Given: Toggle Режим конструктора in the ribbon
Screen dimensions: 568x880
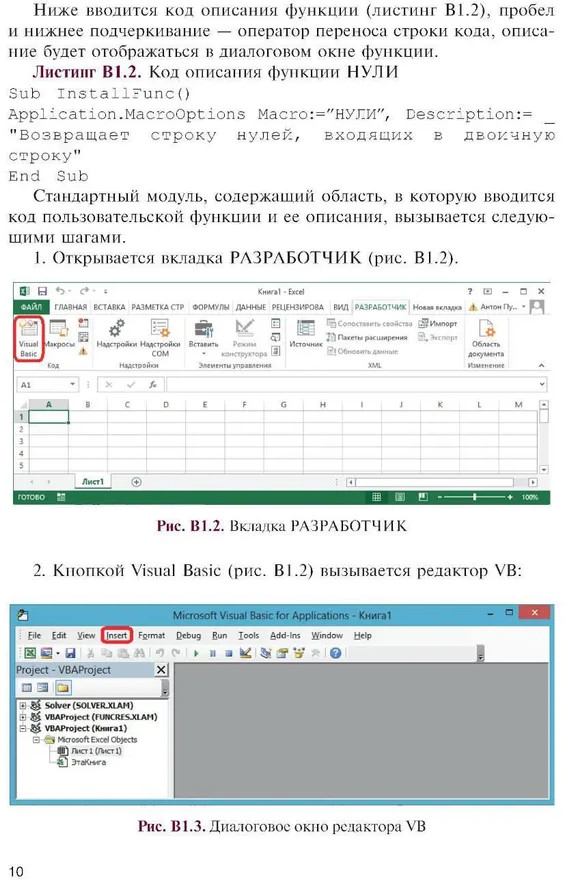Looking at the screenshot, I should 244,338.
